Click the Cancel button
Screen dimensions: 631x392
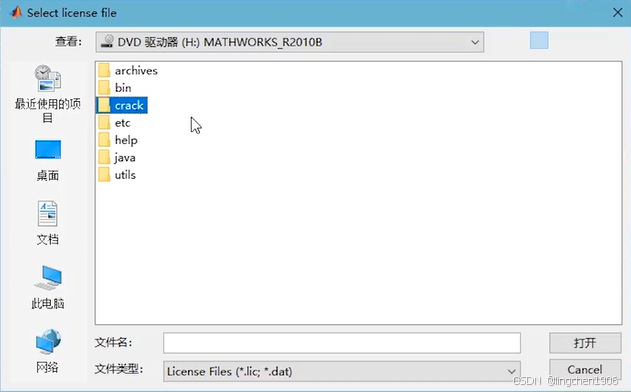click(x=585, y=369)
